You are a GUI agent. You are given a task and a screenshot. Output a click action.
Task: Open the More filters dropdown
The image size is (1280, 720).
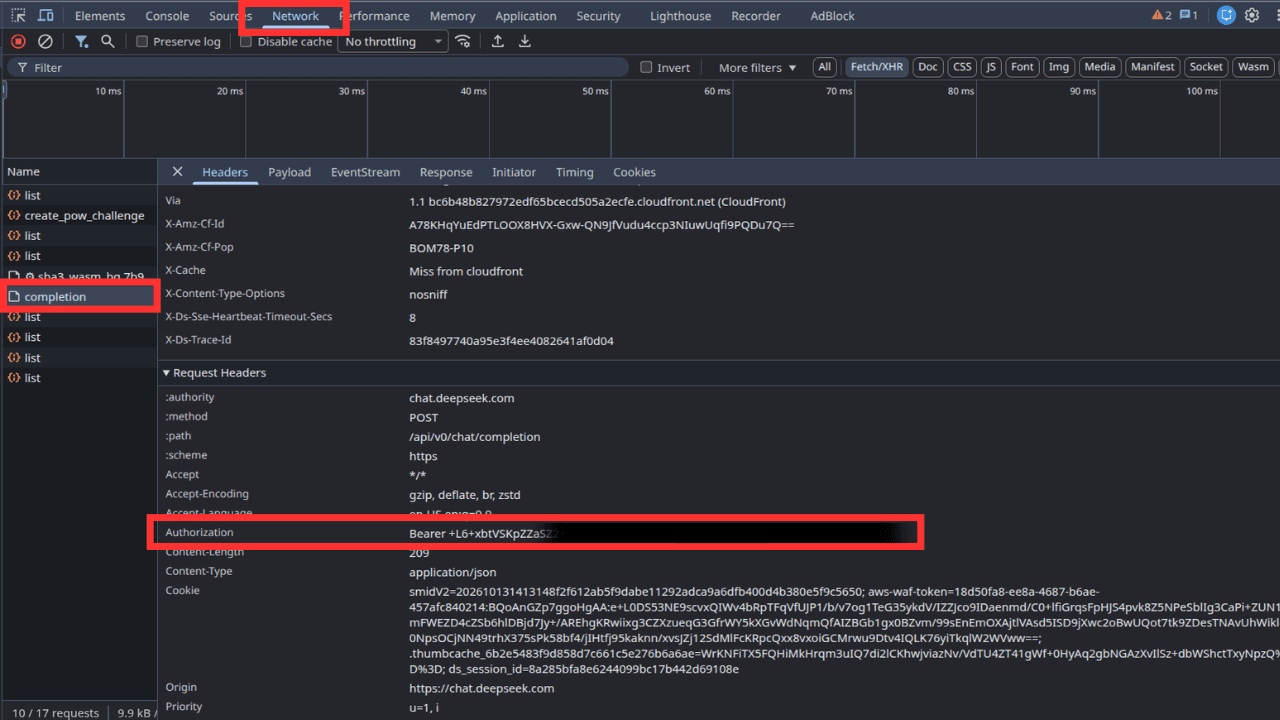tap(758, 67)
